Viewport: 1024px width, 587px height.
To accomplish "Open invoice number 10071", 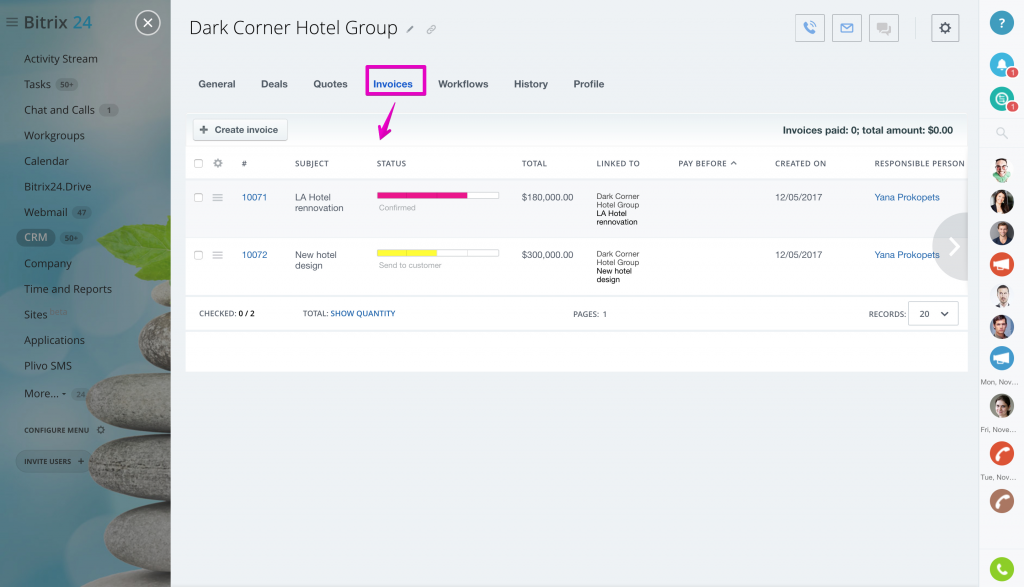I will (255, 197).
